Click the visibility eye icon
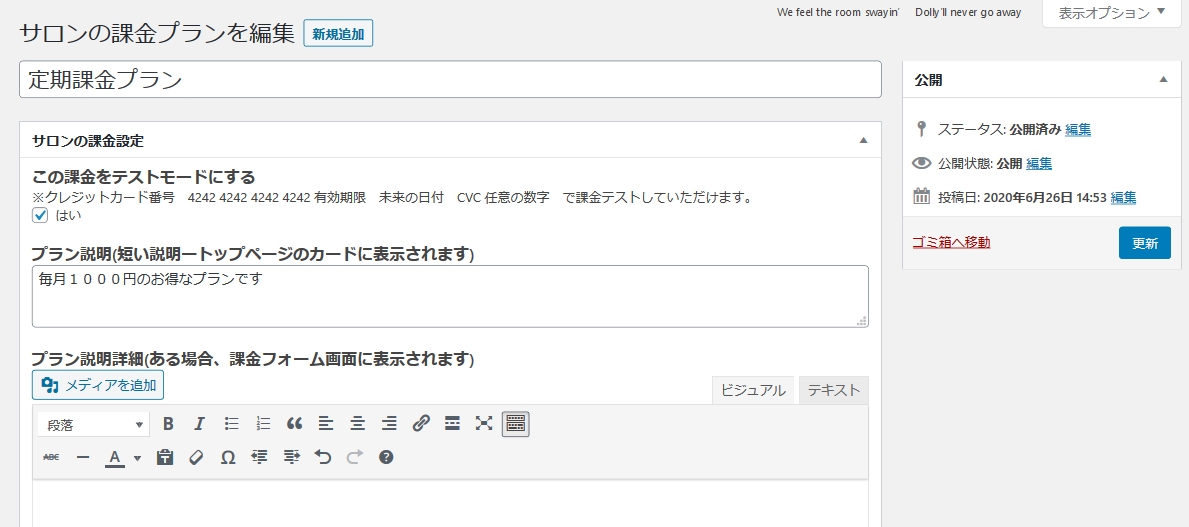Viewport: 1189px width, 527px height. (921, 163)
